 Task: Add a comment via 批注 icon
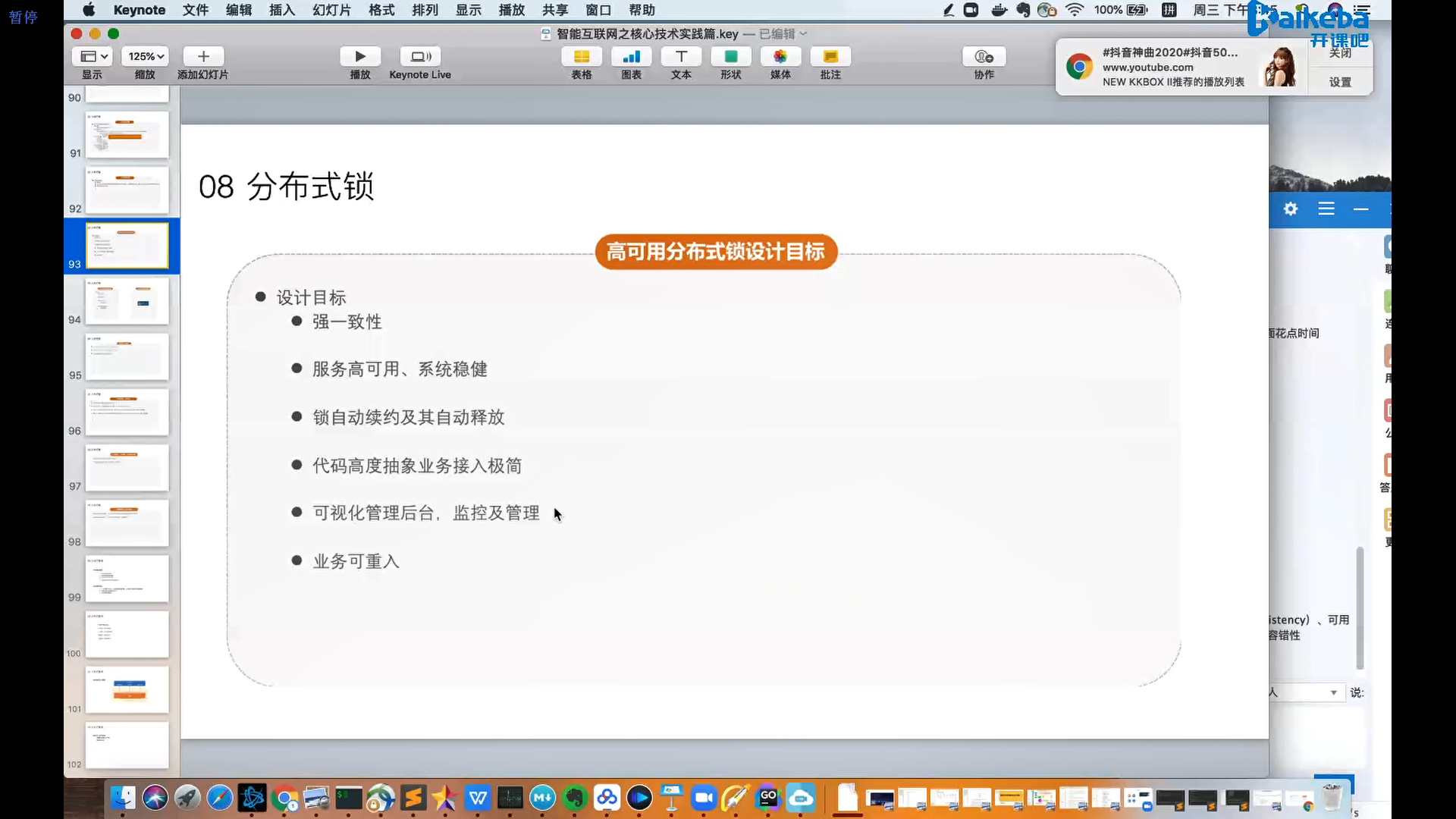[830, 57]
